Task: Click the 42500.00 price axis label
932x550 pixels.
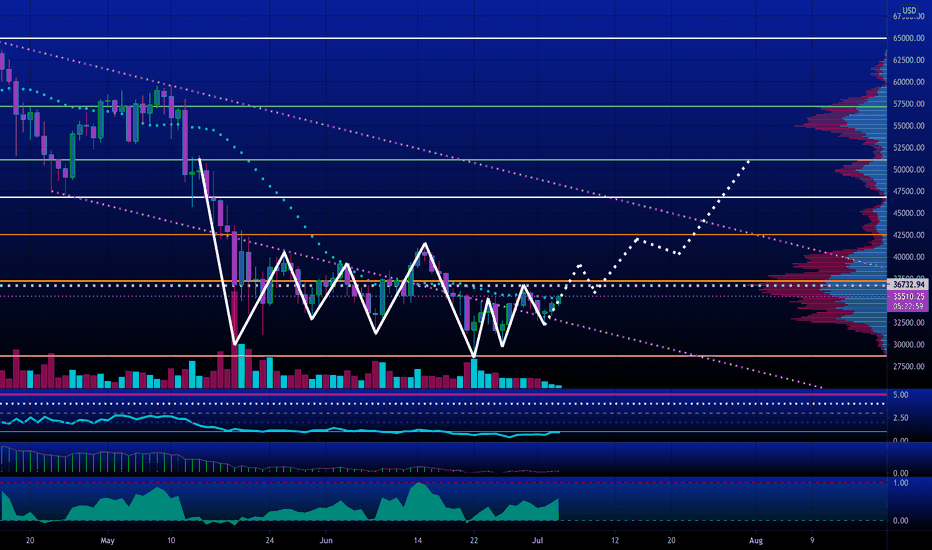Action: click(x=909, y=235)
